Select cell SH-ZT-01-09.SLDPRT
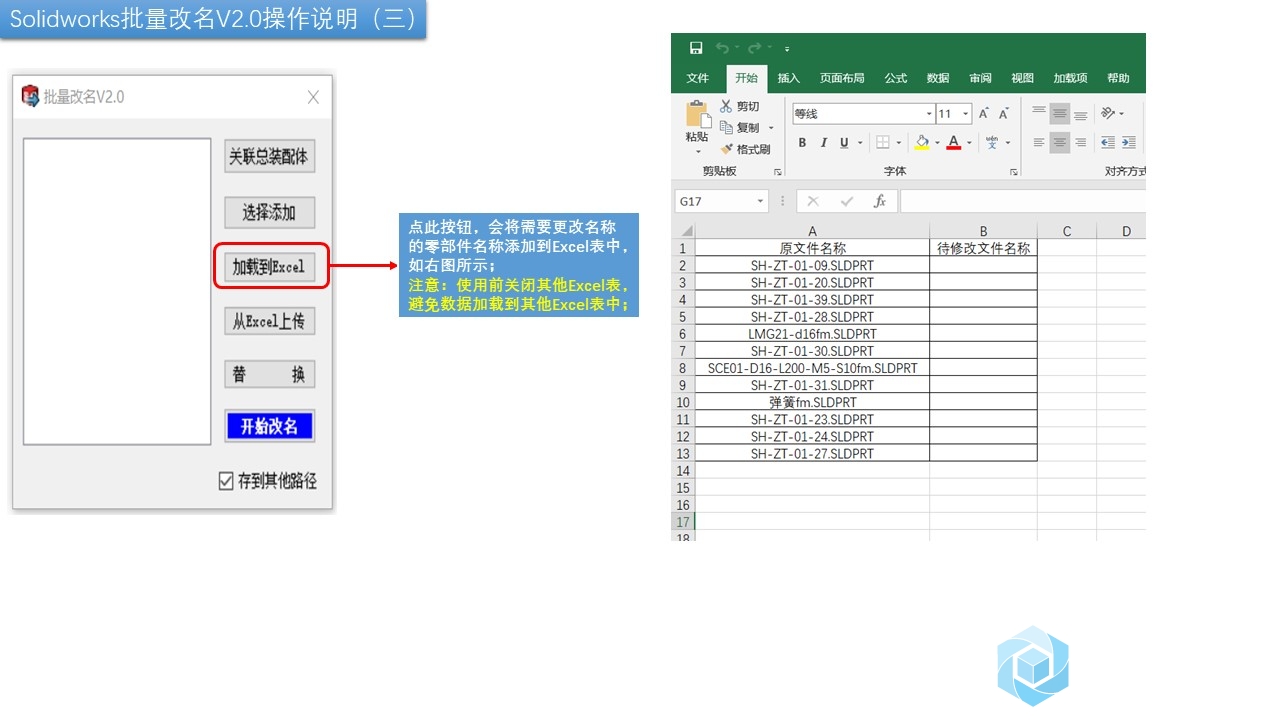This screenshot has width=1280, height=720. (x=812, y=265)
